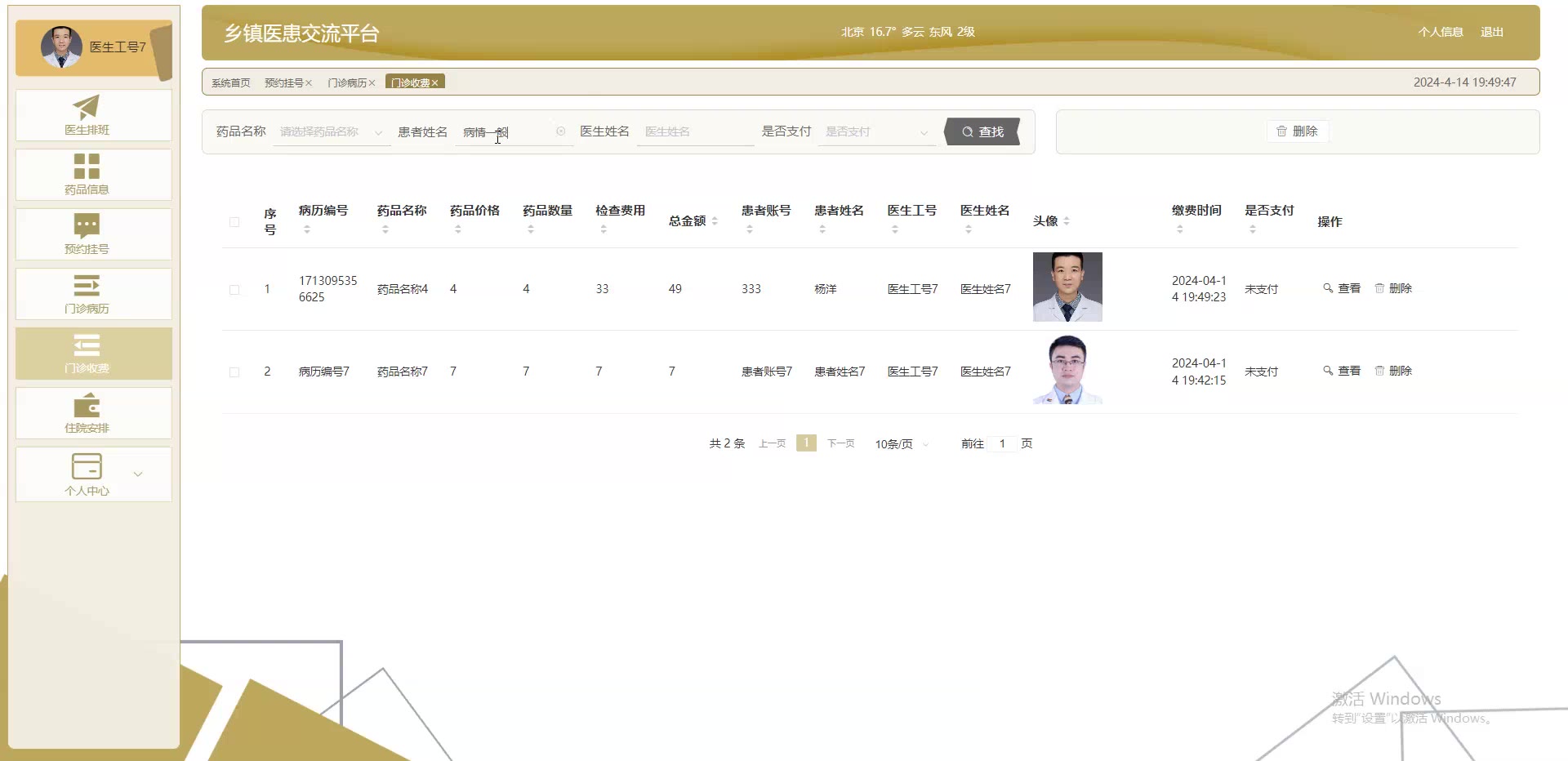Open the 10条/页 page size dropdown
Viewport: 1568px width, 761px height.
coord(902,444)
